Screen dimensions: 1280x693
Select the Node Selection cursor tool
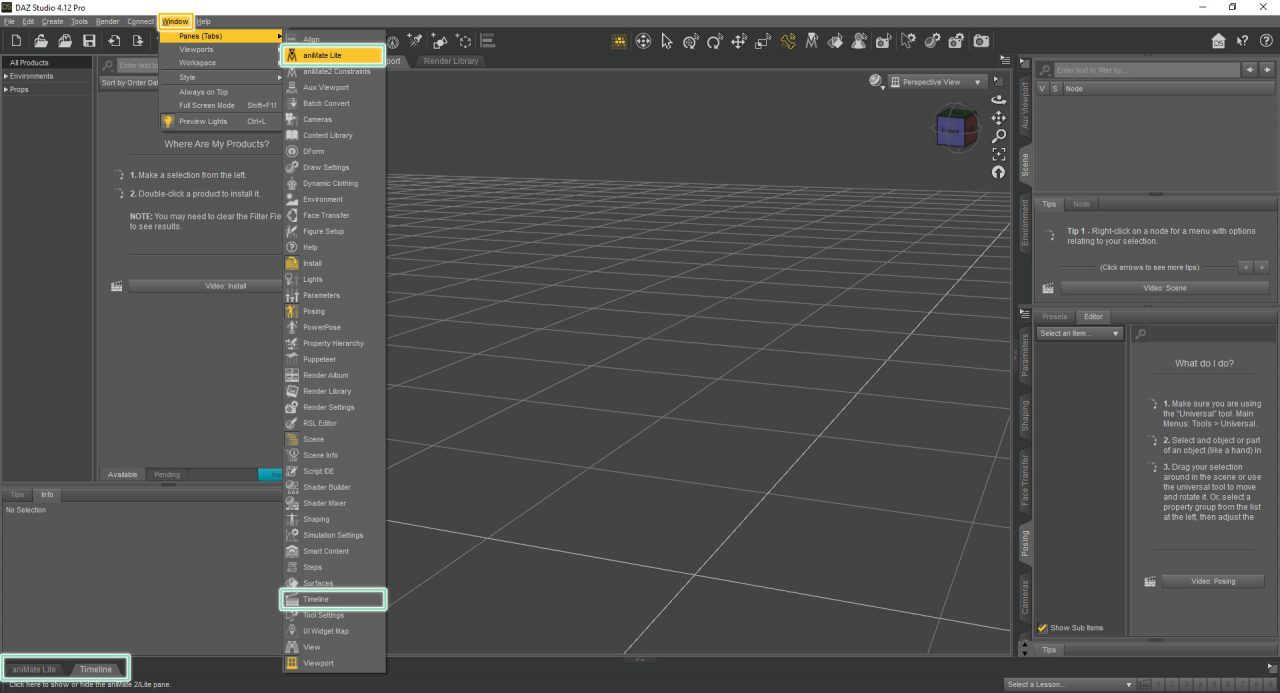[667, 41]
